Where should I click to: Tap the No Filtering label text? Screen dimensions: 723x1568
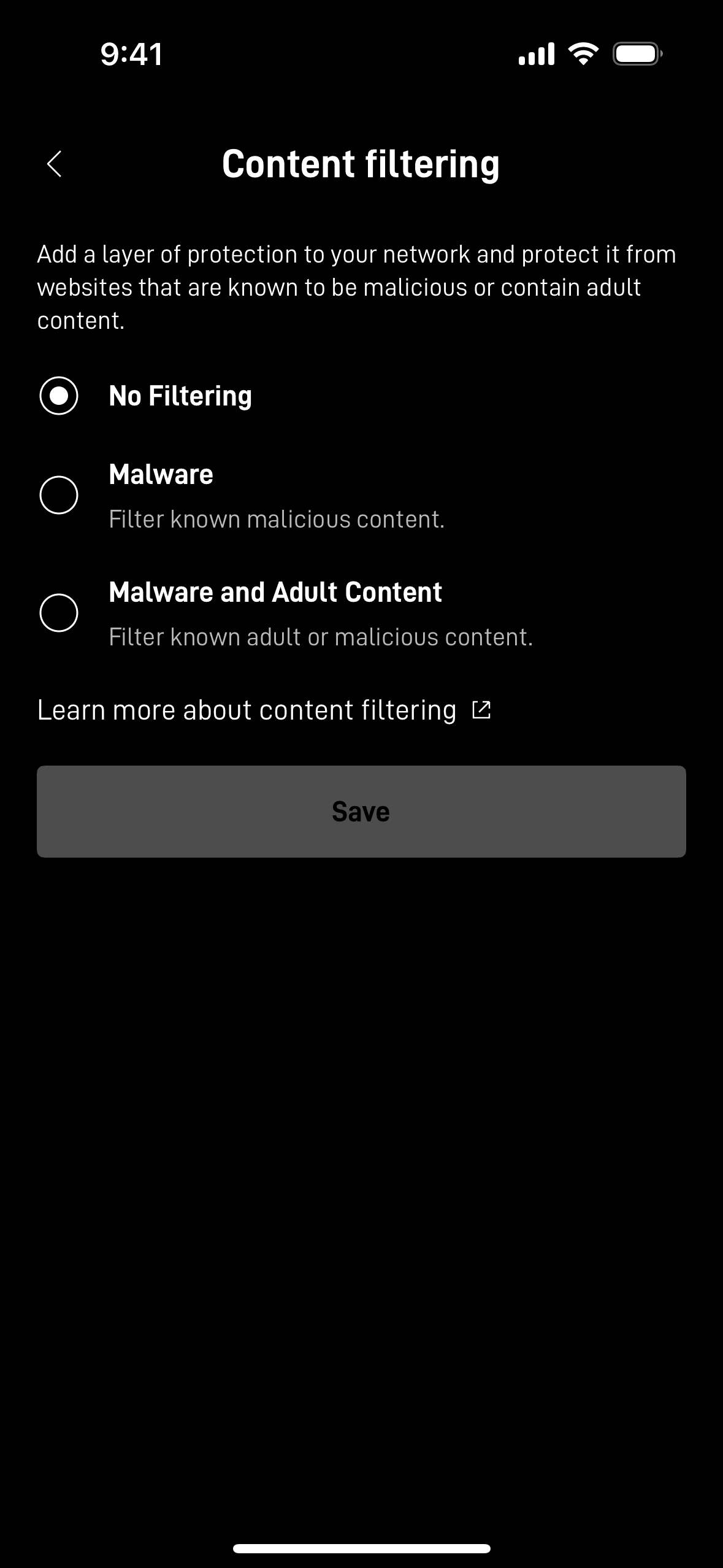pos(180,396)
